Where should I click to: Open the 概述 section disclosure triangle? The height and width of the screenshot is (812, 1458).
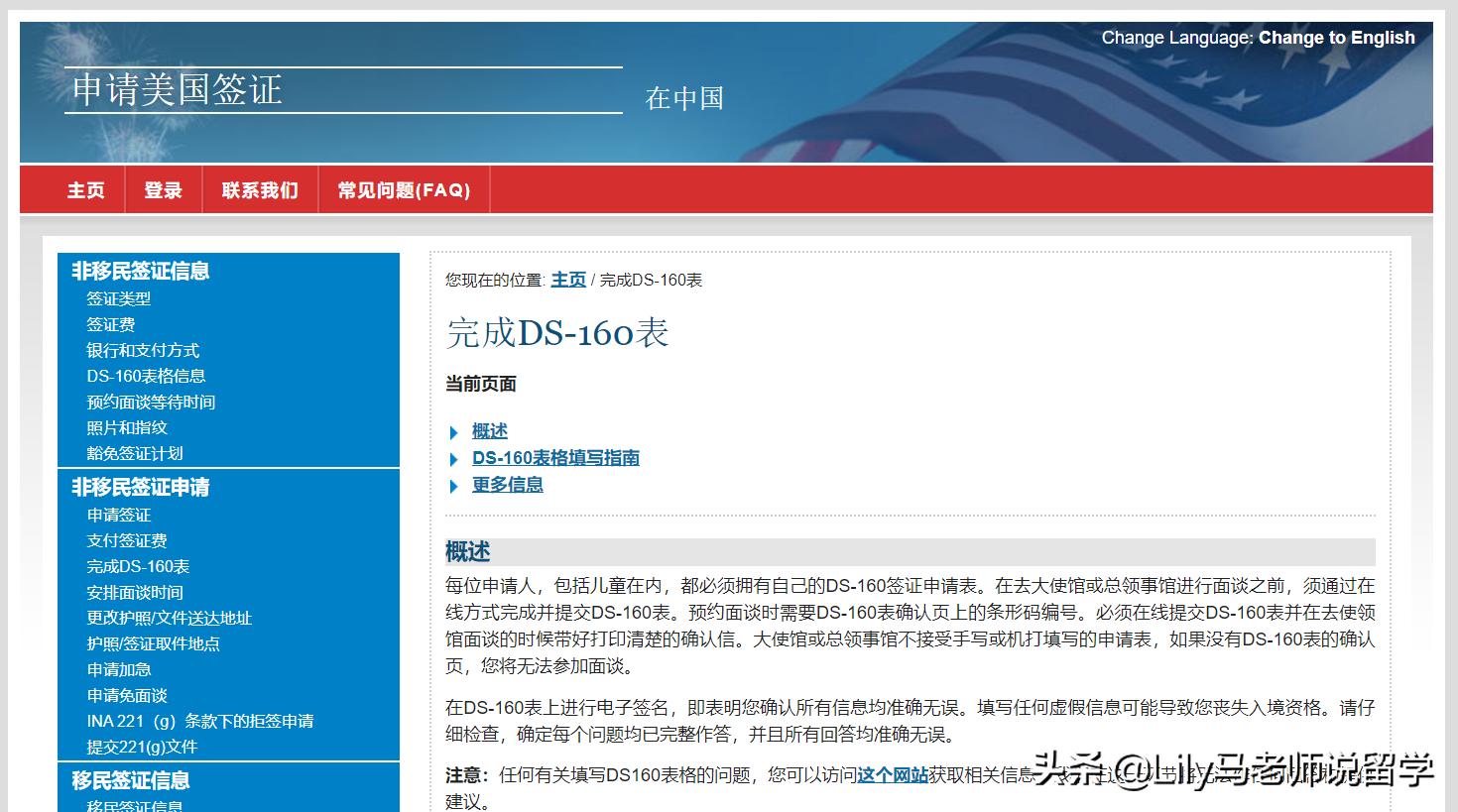tap(488, 431)
